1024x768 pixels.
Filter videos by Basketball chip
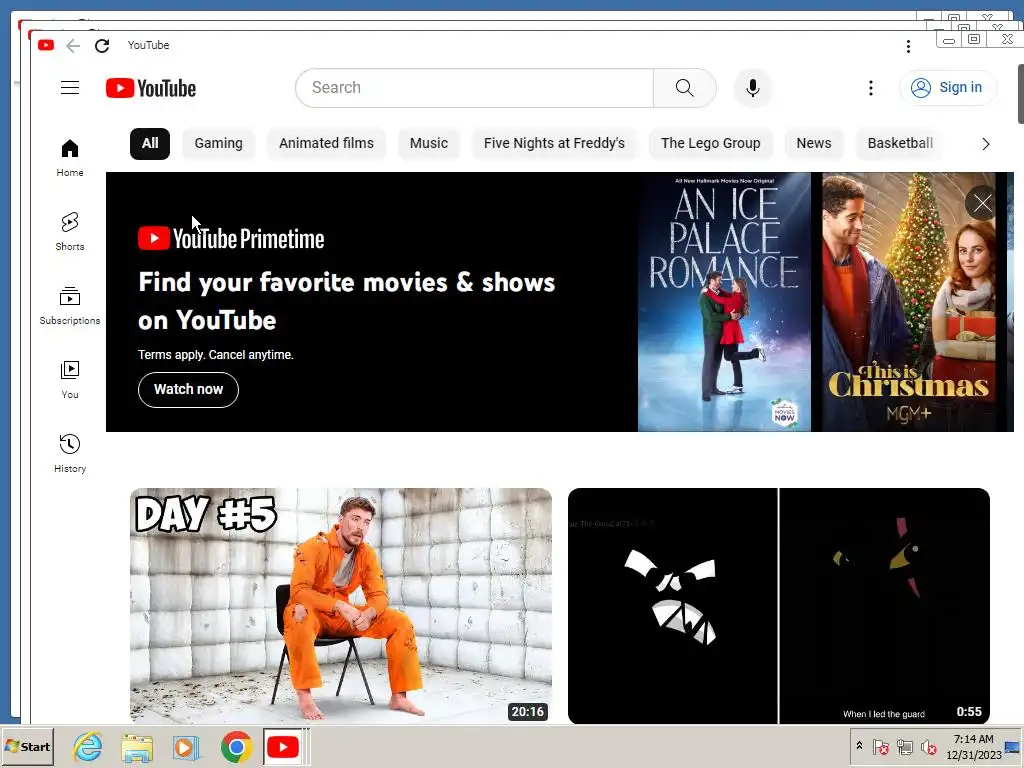(900, 144)
